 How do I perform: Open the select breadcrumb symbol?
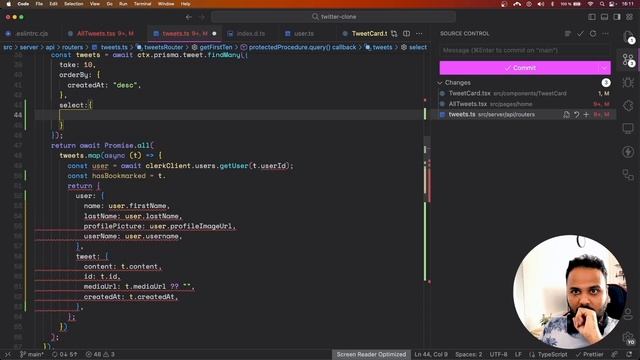point(414,47)
